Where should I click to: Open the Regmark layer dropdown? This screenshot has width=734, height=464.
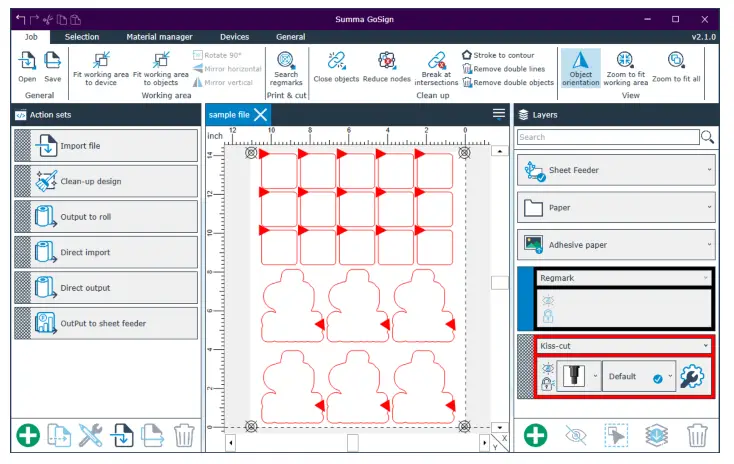click(624, 278)
